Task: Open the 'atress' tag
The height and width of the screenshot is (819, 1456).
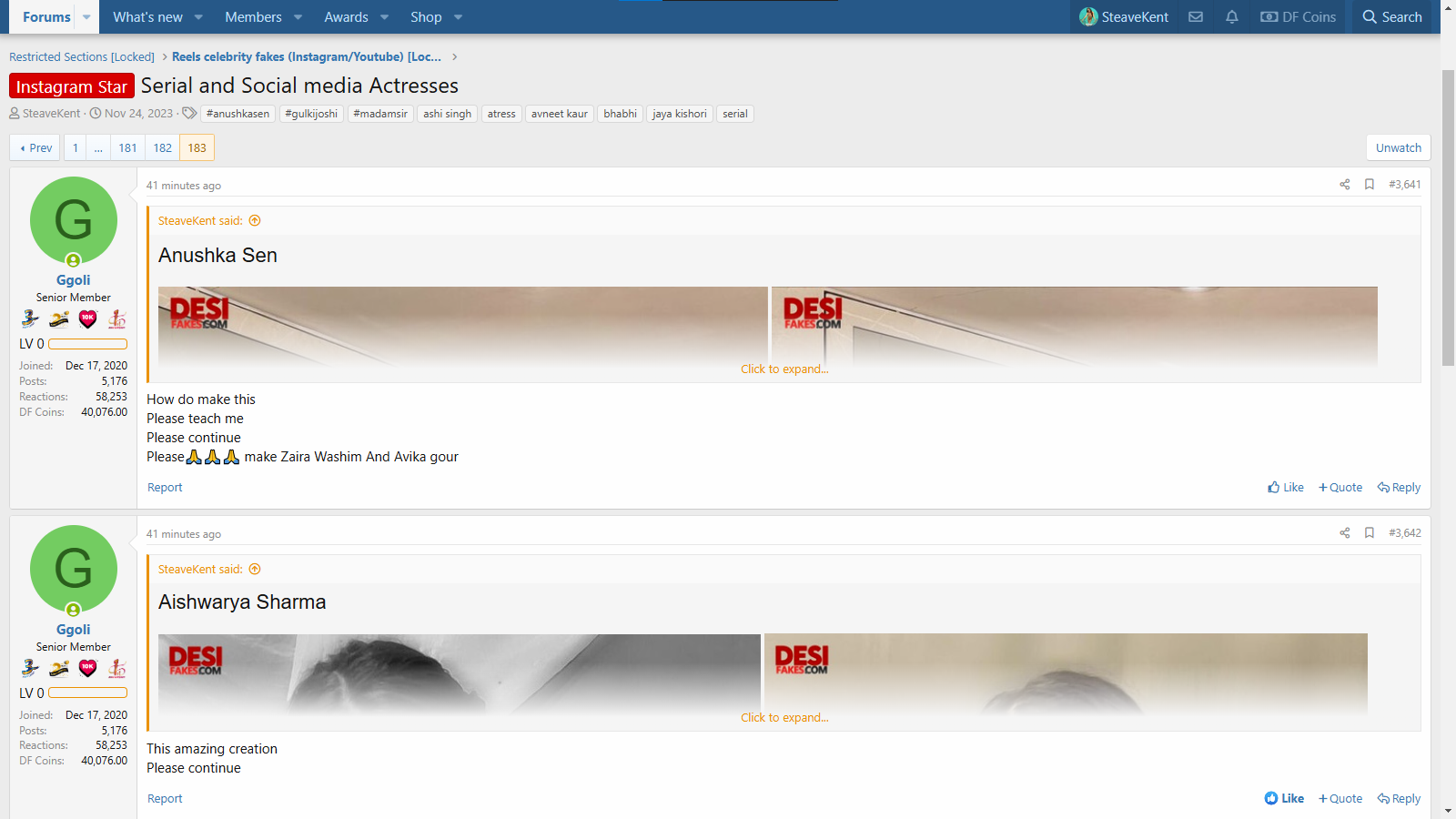Action: pos(501,114)
